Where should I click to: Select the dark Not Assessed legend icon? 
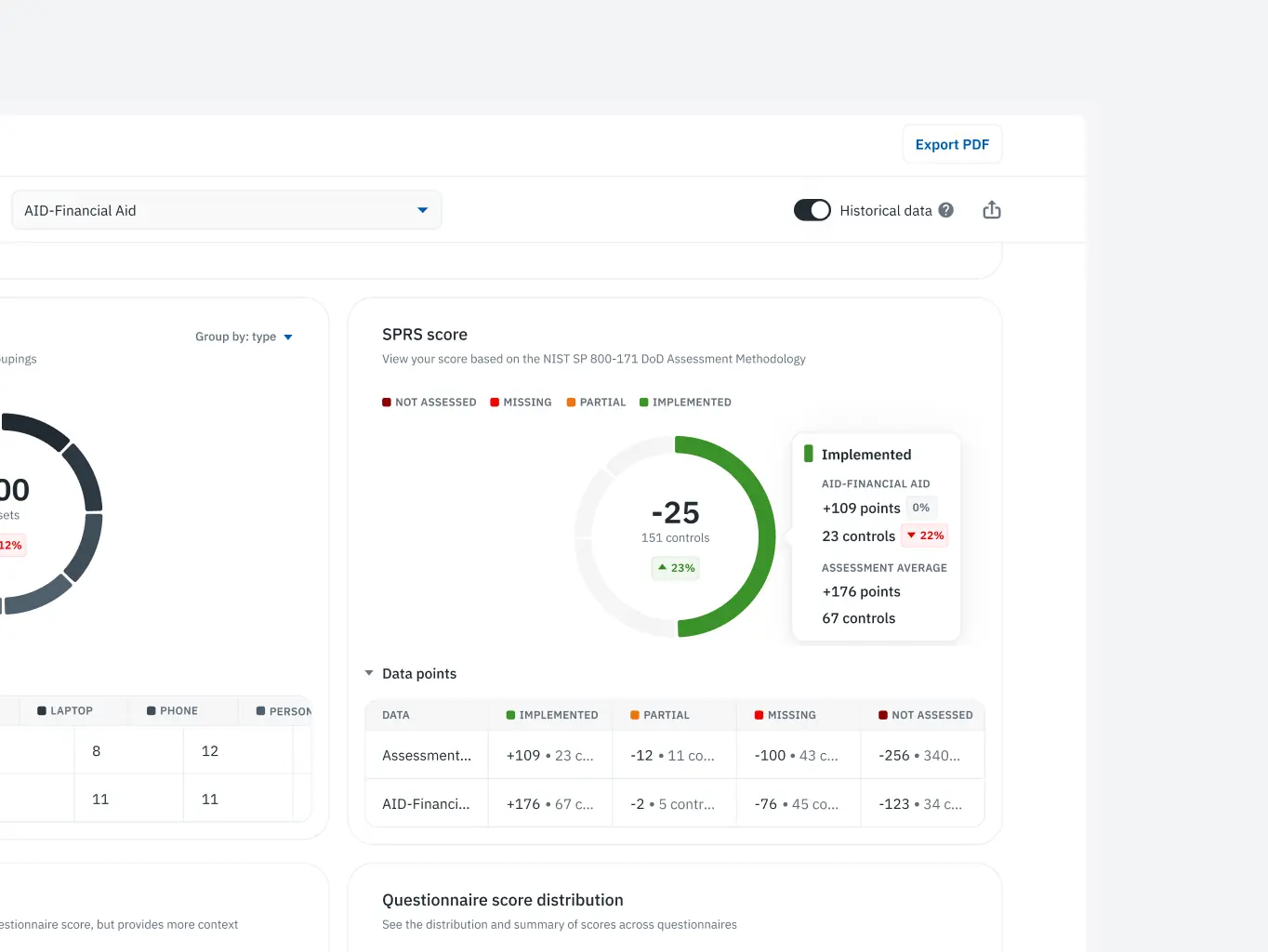click(x=387, y=402)
